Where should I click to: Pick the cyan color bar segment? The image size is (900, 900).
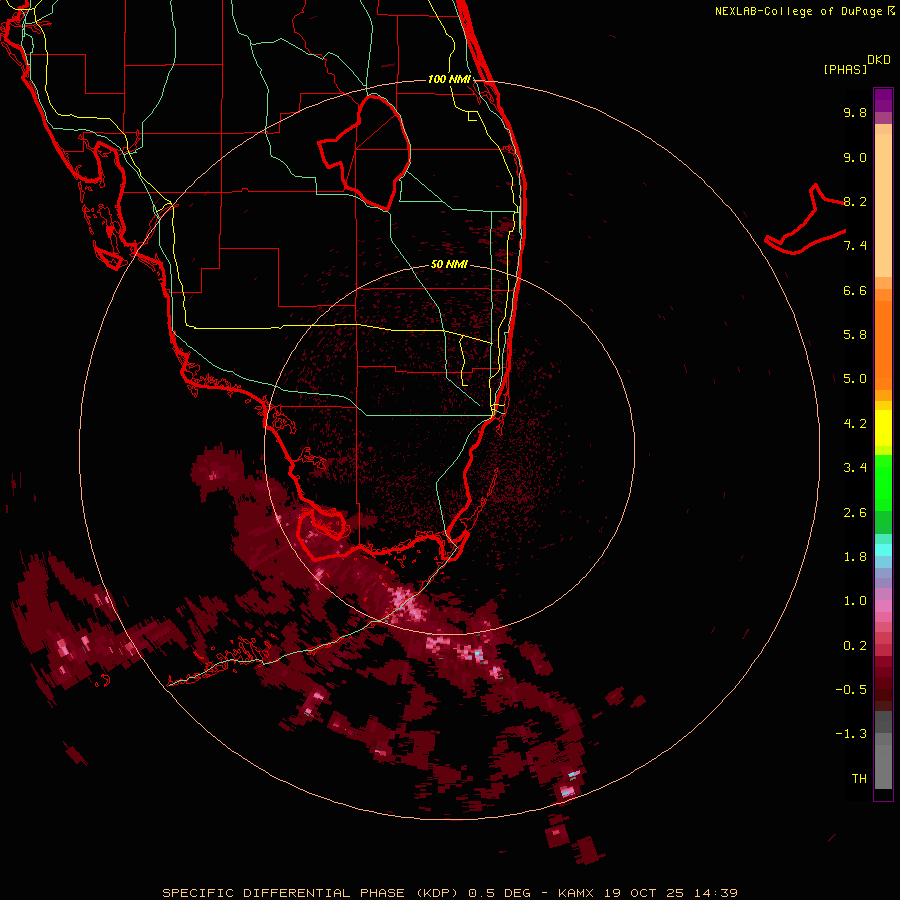point(883,549)
